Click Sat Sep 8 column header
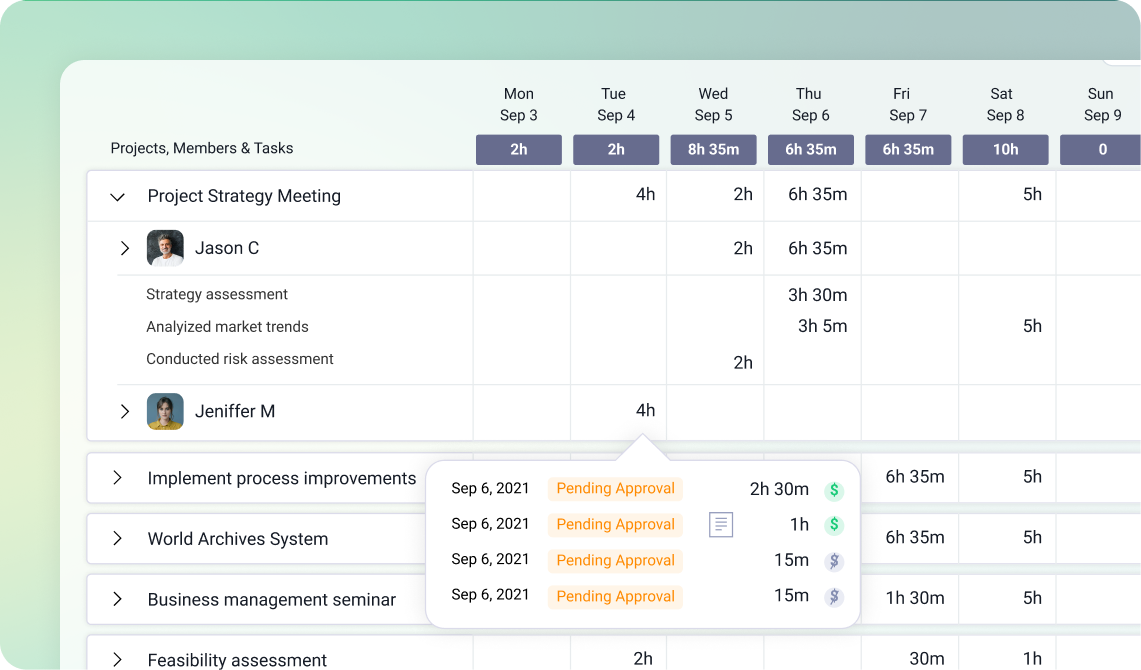The image size is (1141, 670). click(1005, 104)
